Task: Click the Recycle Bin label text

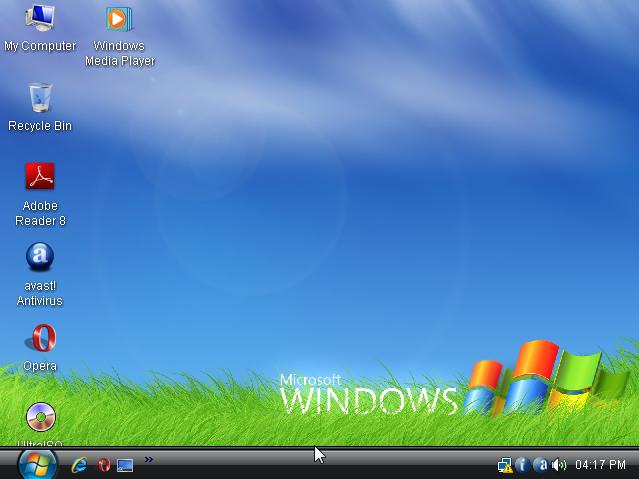Action: point(40,126)
